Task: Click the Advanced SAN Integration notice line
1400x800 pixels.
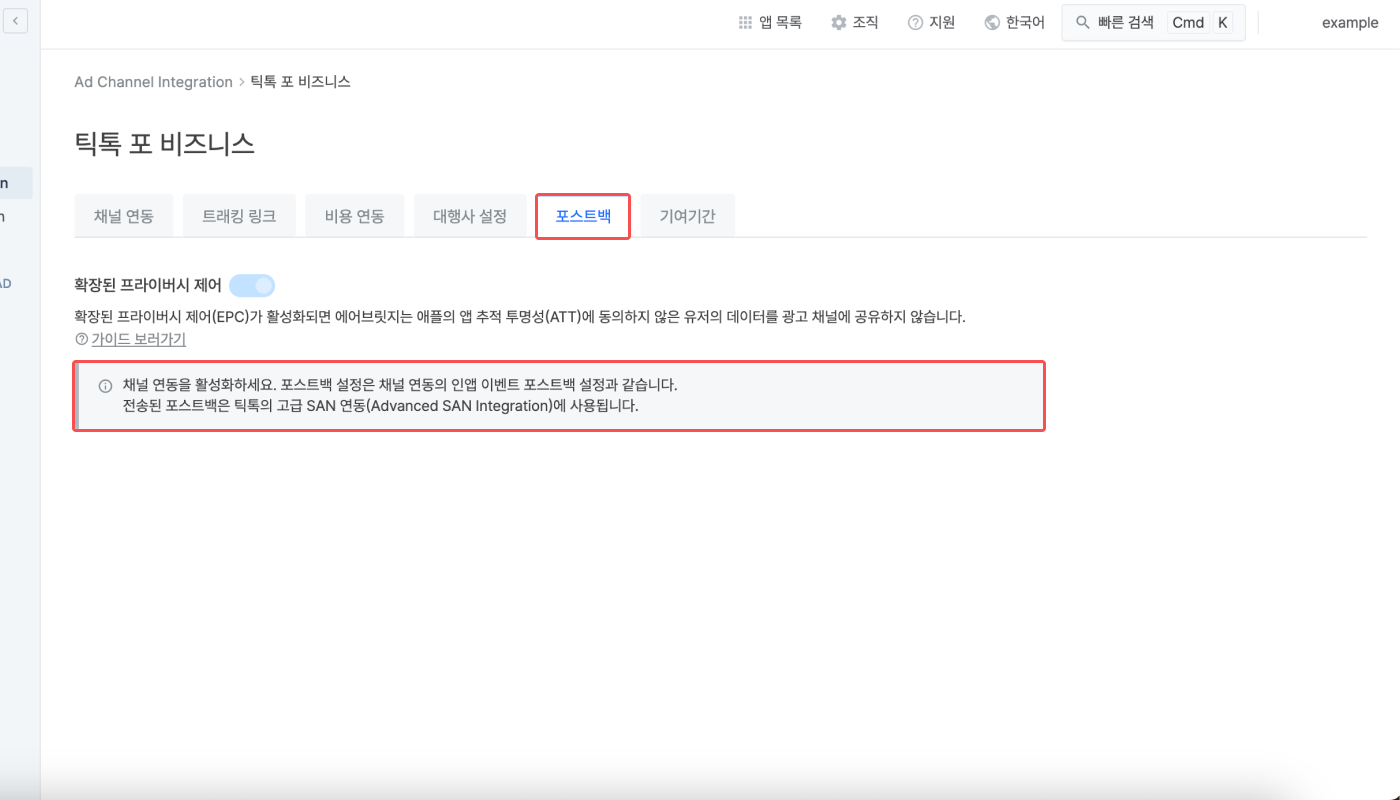Action: pos(380,407)
